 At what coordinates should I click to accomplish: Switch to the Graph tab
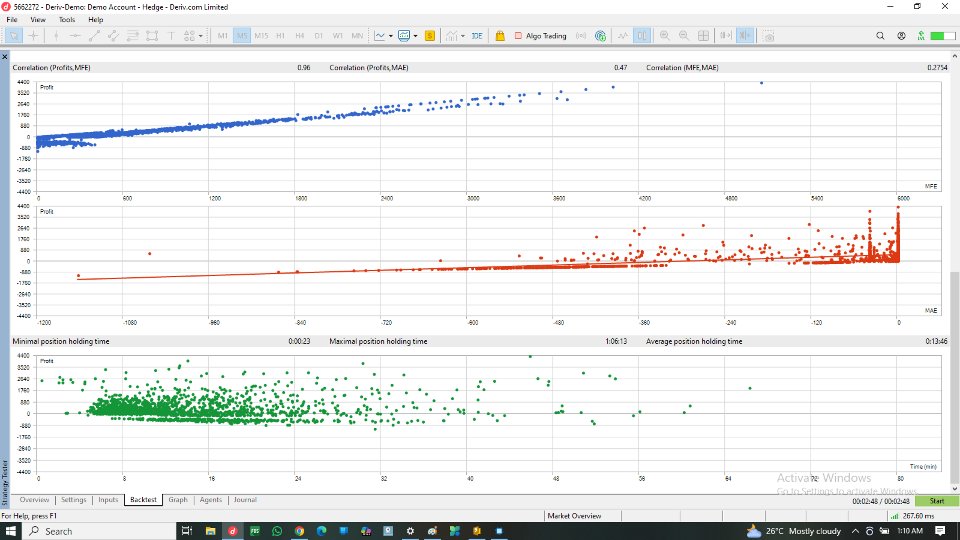tap(178, 500)
